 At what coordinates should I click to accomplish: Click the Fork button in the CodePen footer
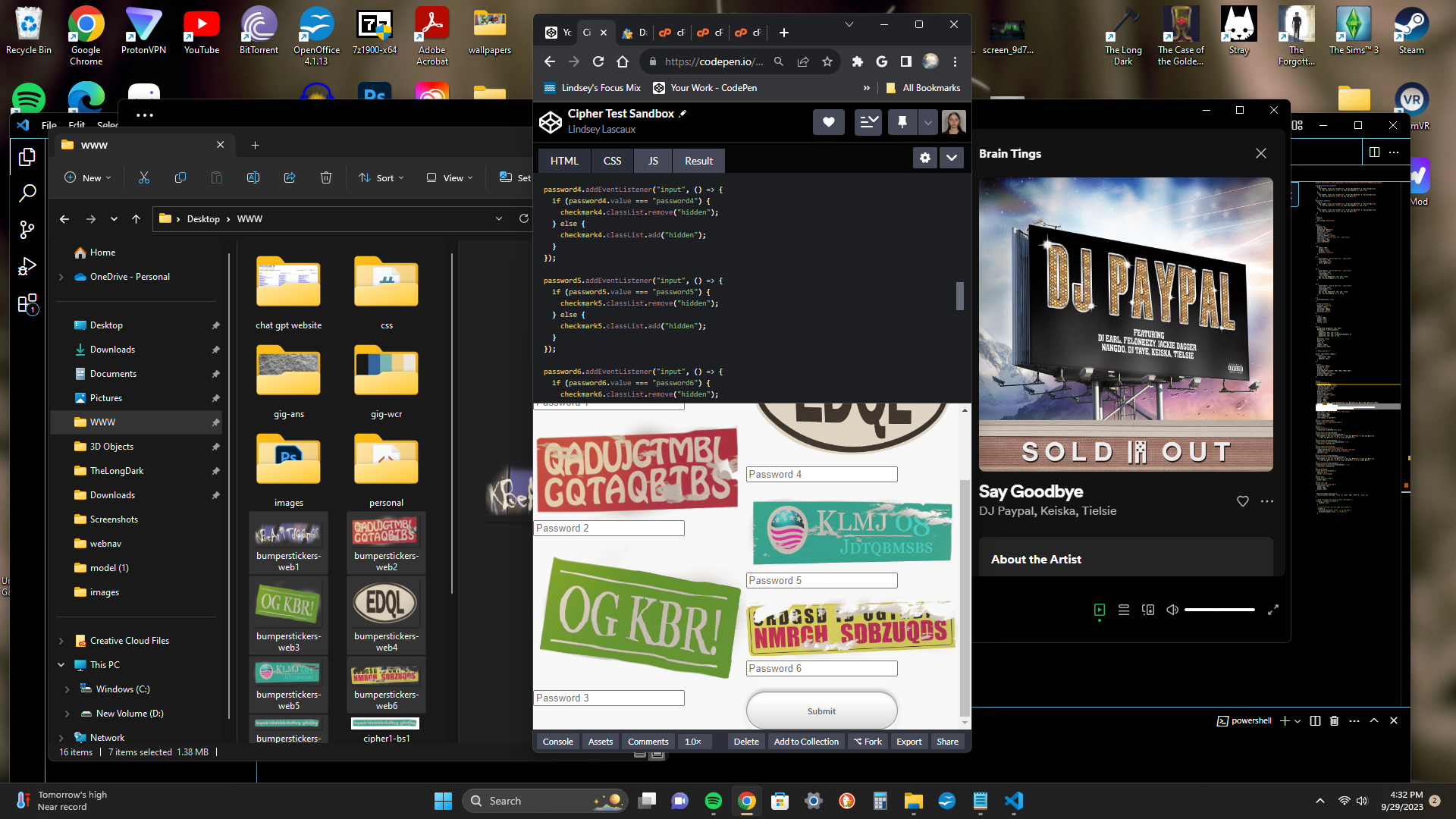click(x=868, y=742)
